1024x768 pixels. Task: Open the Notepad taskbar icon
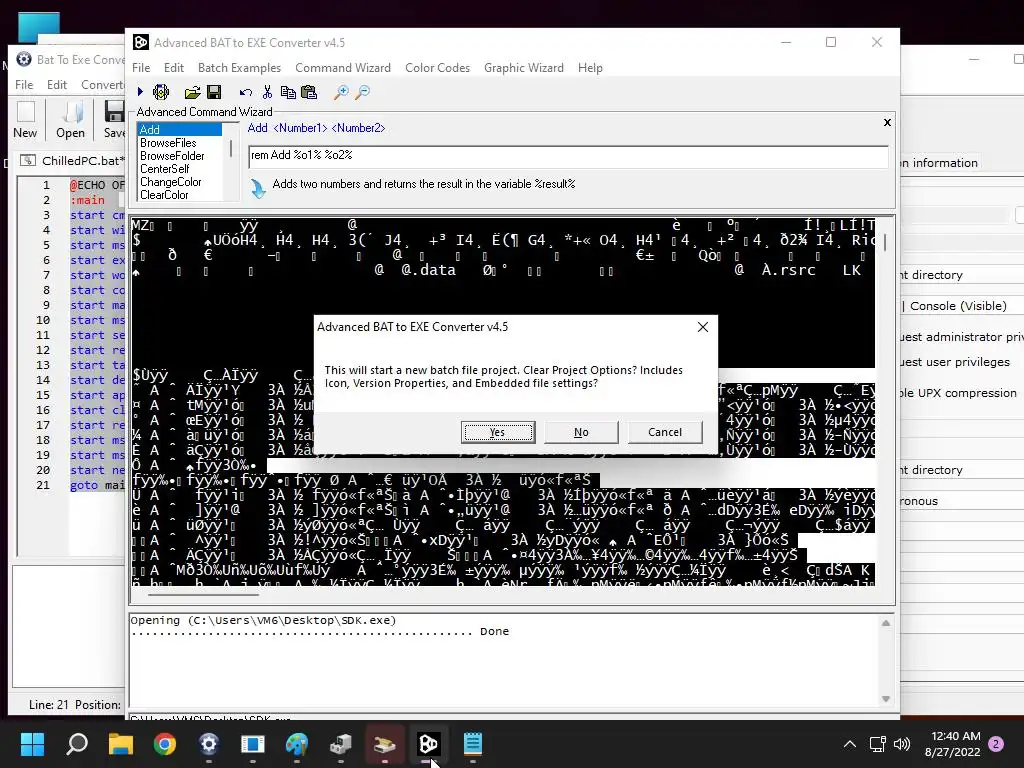pyautogui.click(x=473, y=744)
